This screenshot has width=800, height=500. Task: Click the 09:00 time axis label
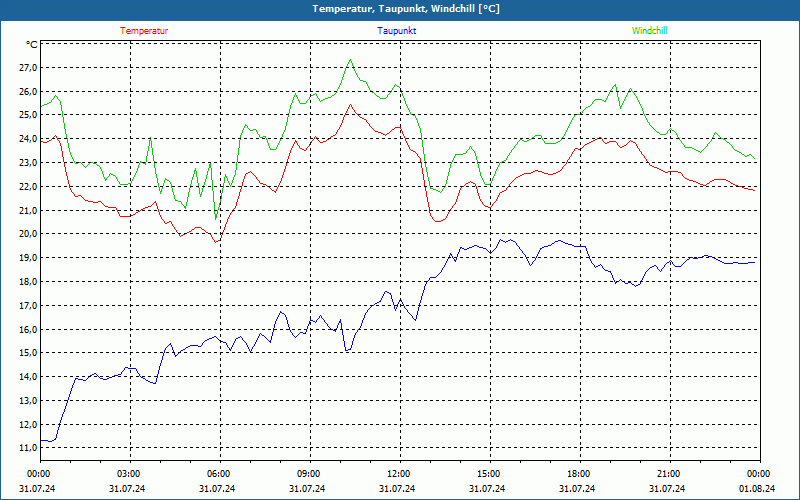(x=309, y=474)
